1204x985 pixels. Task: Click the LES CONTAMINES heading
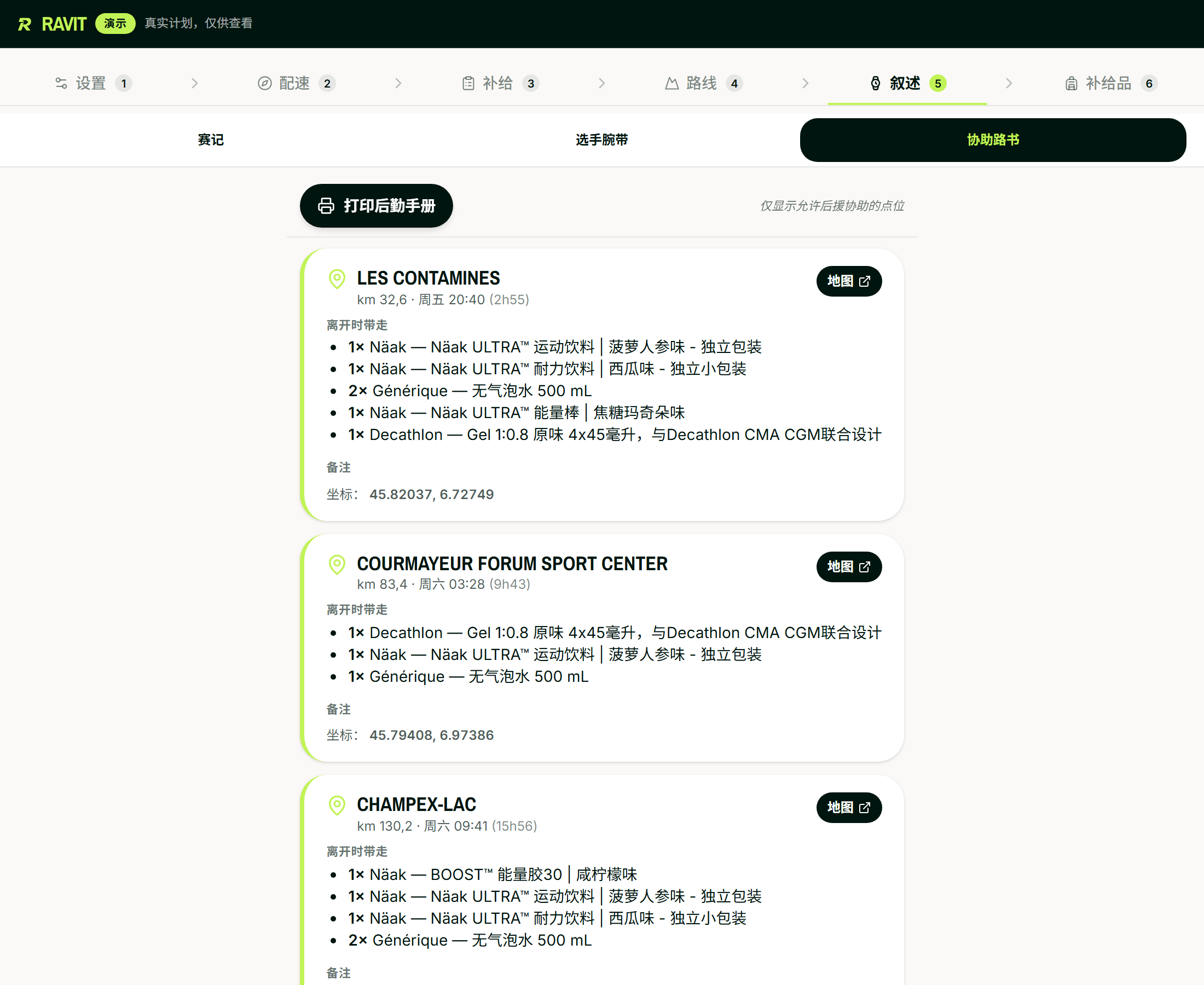click(x=429, y=278)
